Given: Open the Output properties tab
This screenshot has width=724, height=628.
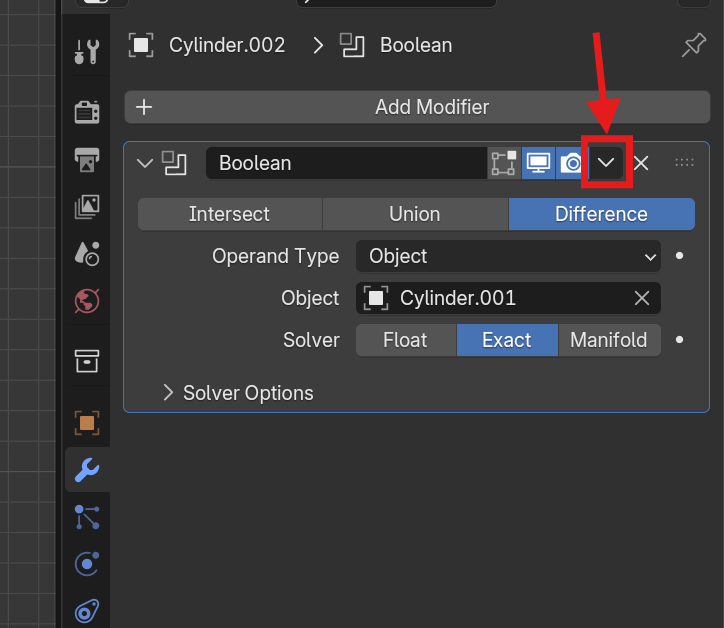Looking at the screenshot, I should [87, 160].
